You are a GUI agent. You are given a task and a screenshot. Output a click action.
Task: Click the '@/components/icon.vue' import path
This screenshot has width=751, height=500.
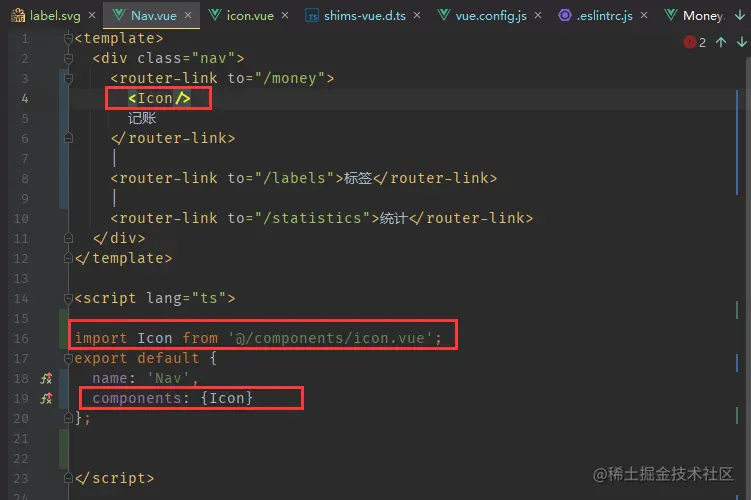click(330, 338)
